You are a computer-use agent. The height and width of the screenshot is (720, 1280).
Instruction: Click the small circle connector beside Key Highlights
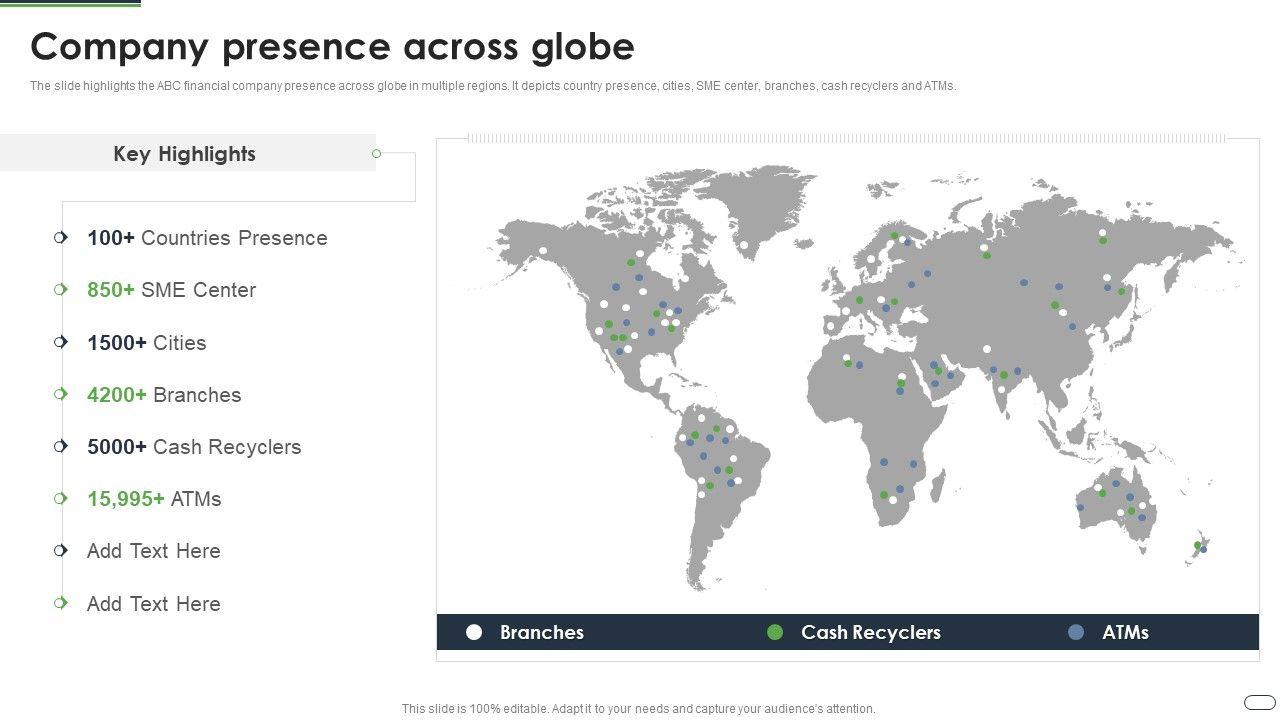pyautogui.click(x=376, y=154)
